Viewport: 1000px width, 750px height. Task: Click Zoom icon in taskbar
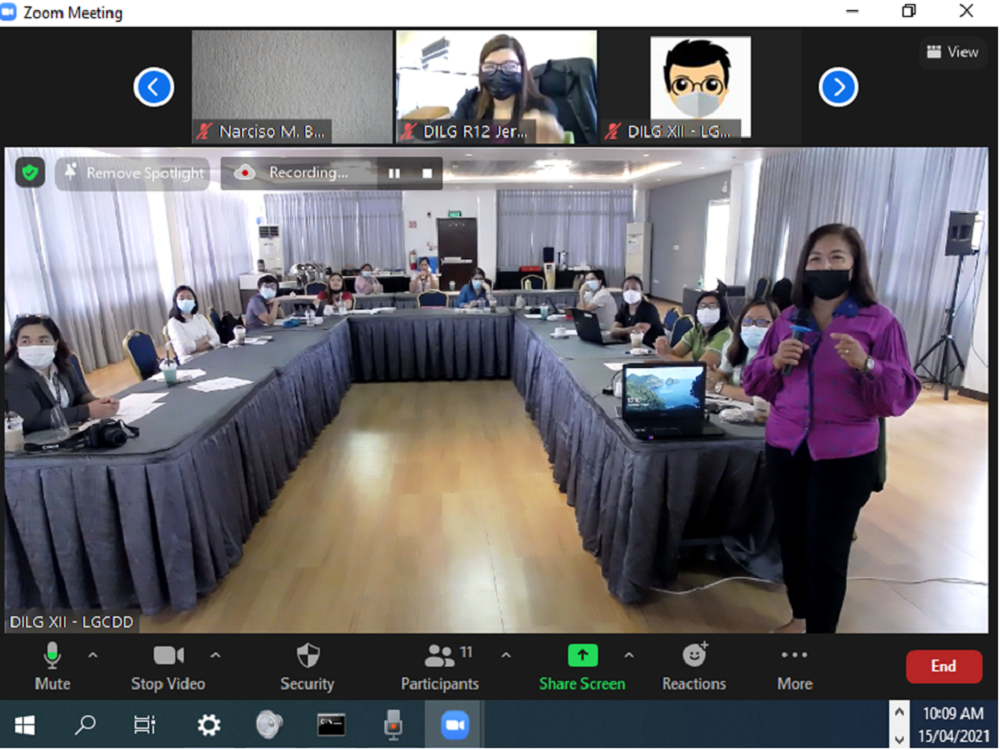[455, 725]
